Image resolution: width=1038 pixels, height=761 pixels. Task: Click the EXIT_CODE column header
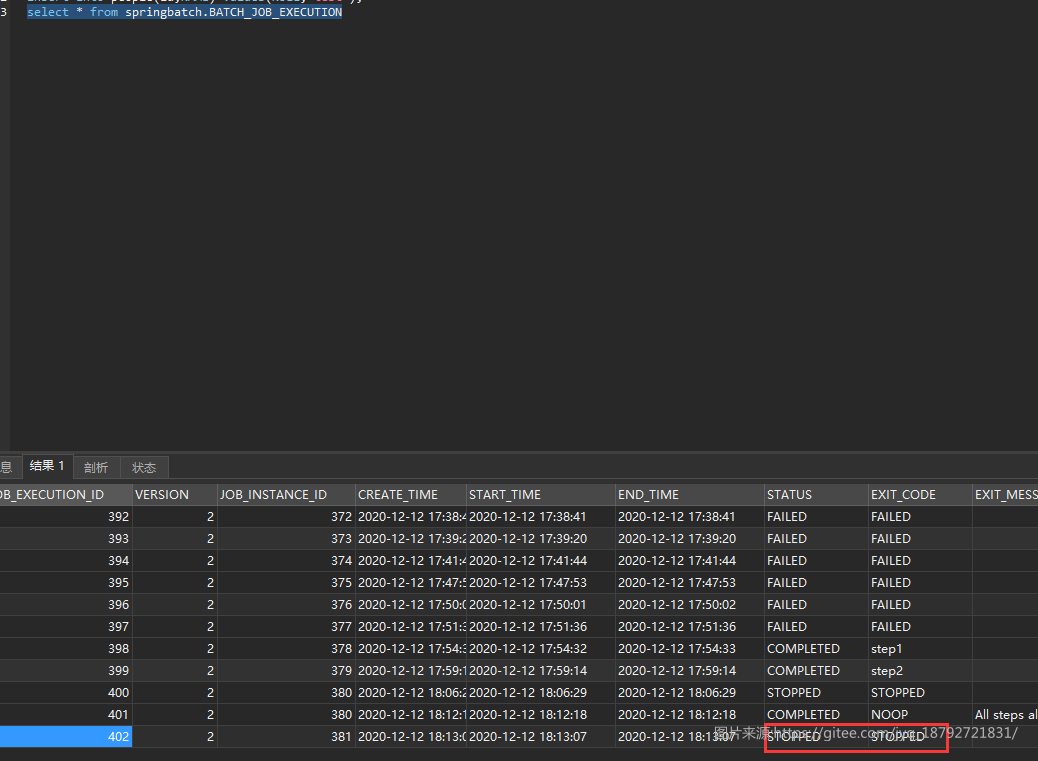pos(920,494)
